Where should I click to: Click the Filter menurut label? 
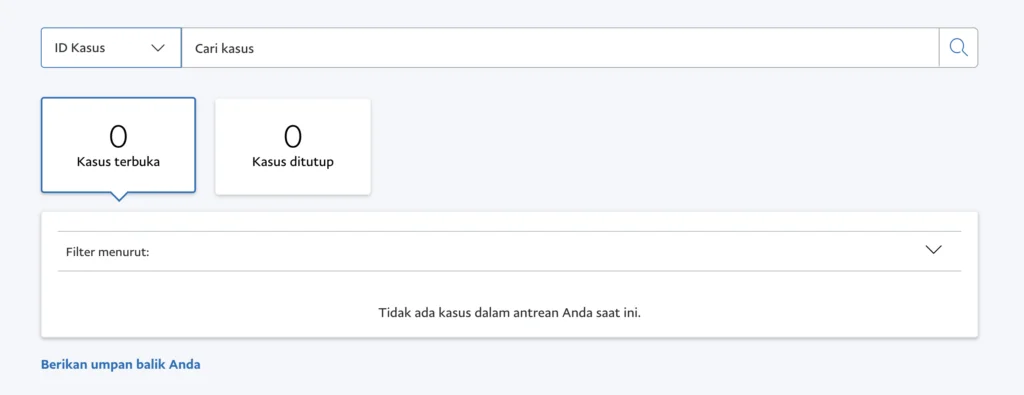point(108,251)
